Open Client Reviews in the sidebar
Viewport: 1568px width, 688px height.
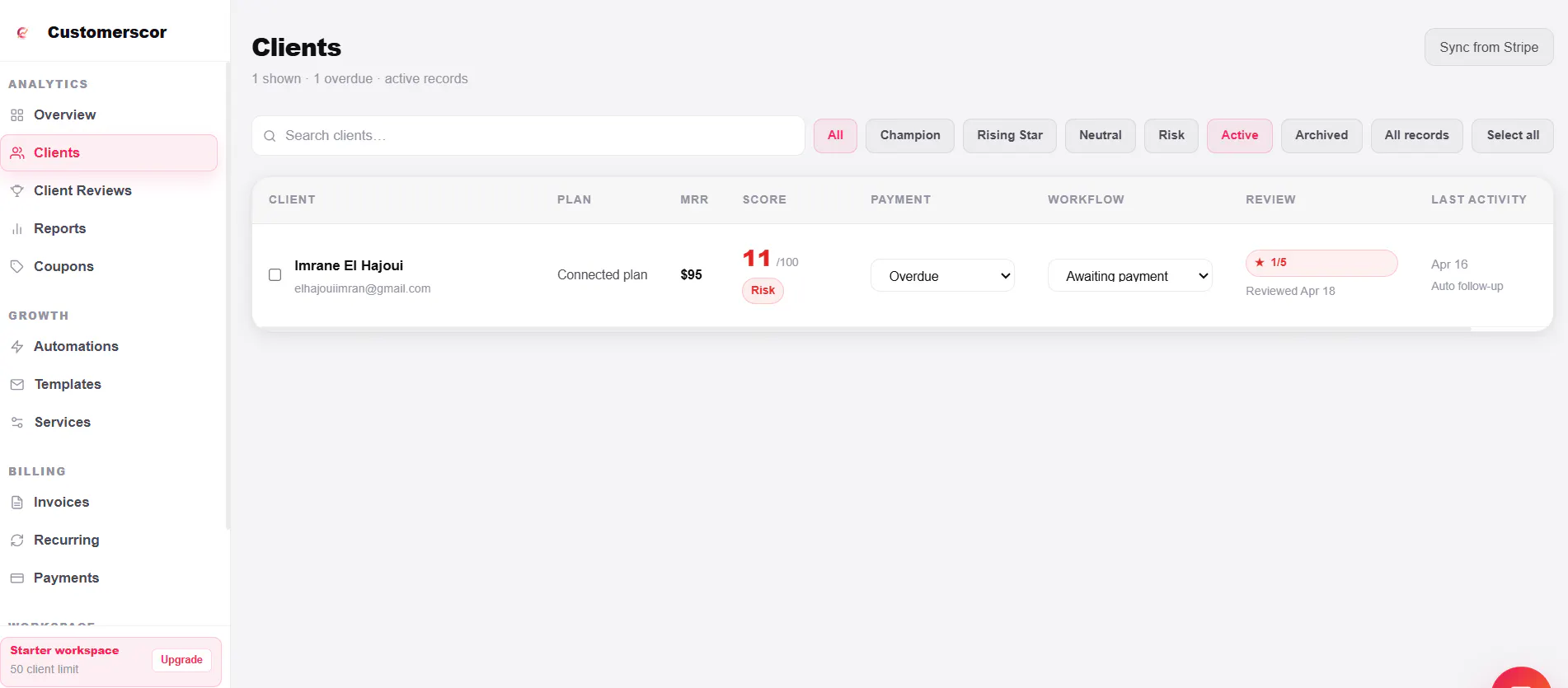point(109,191)
